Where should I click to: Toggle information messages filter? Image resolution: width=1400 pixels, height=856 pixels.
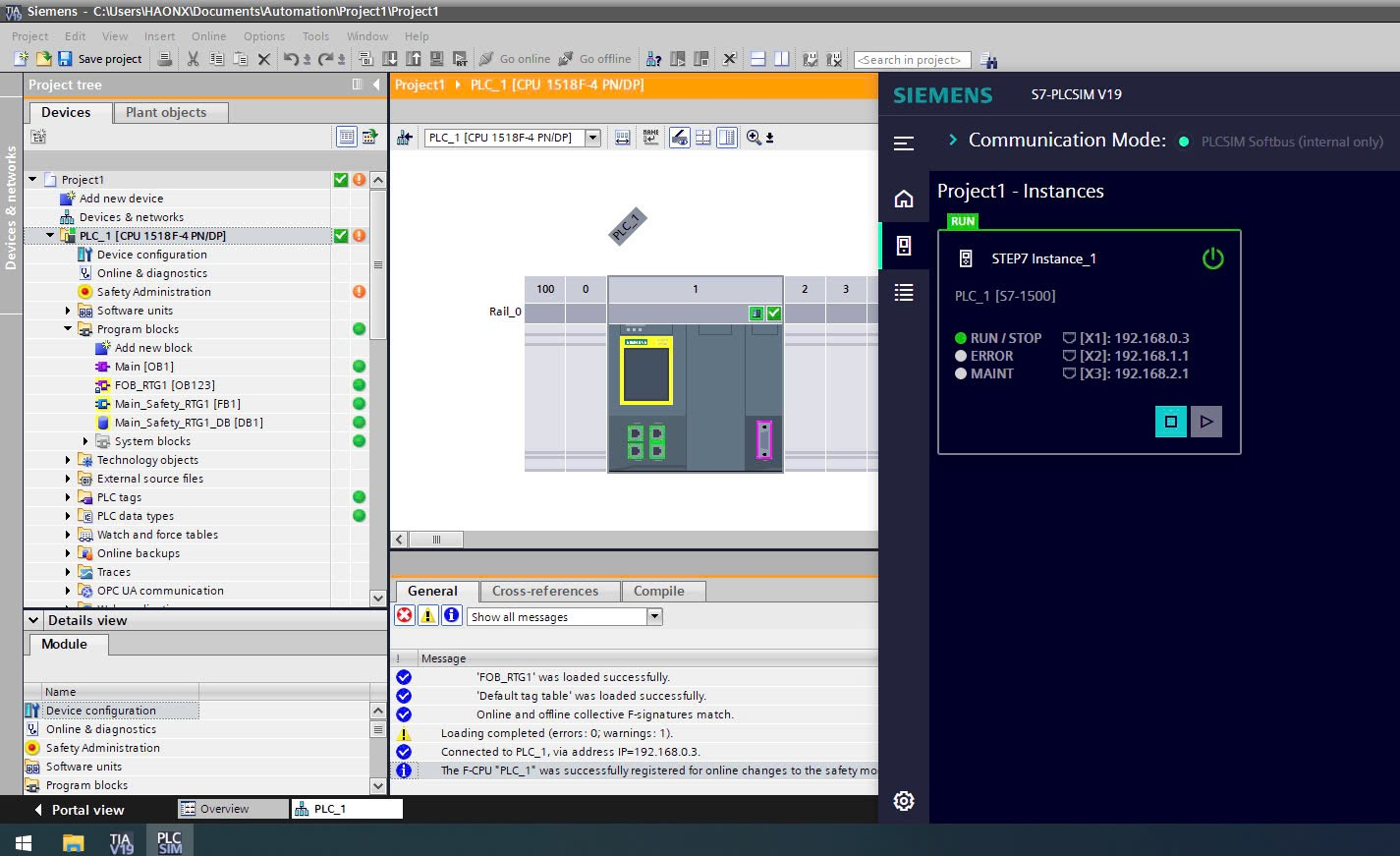pyautogui.click(x=452, y=616)
